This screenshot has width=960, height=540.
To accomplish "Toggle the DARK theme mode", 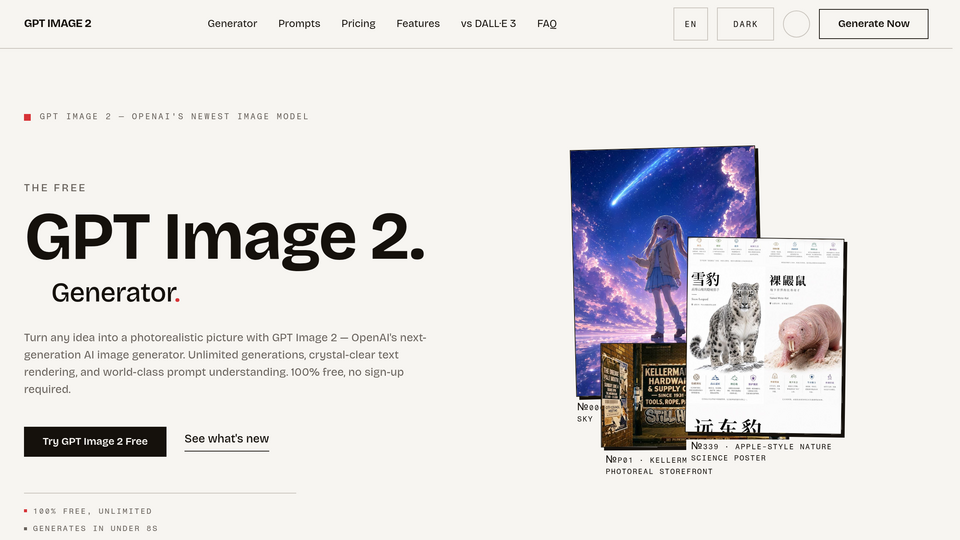I will tap(745, 24).
